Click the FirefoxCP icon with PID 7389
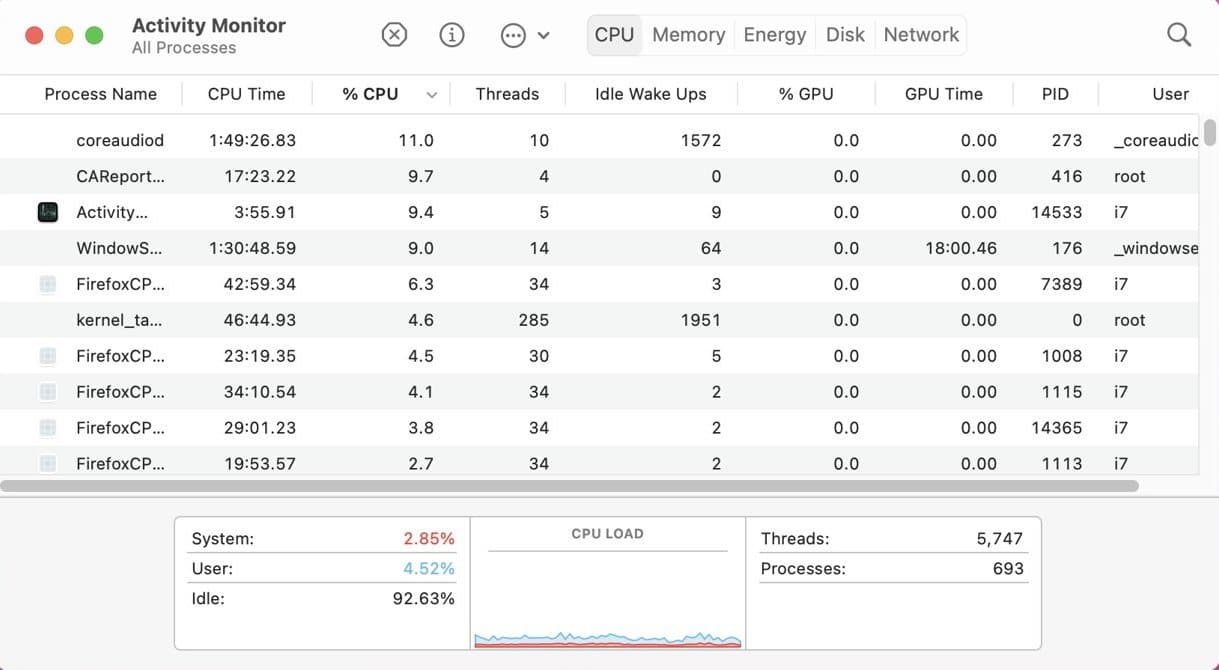Image resolution: width=1219 pixels, height=670 pixels. pyautogui.click(x=47, y=284)
